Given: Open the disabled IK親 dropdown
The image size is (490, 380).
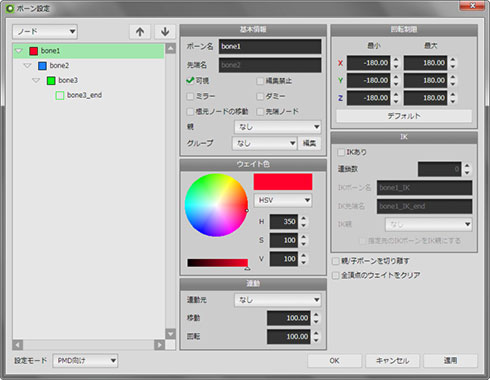Looking at the screenshot, I should (429, 224).
